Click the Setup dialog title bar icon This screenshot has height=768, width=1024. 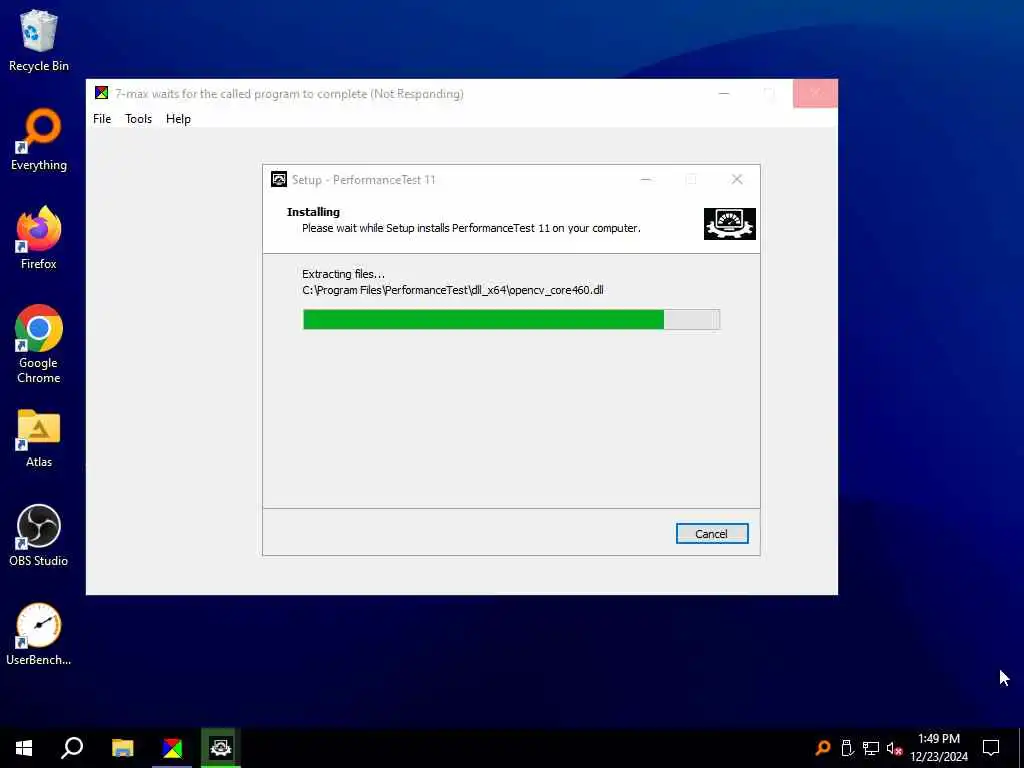tap(279, 179)
